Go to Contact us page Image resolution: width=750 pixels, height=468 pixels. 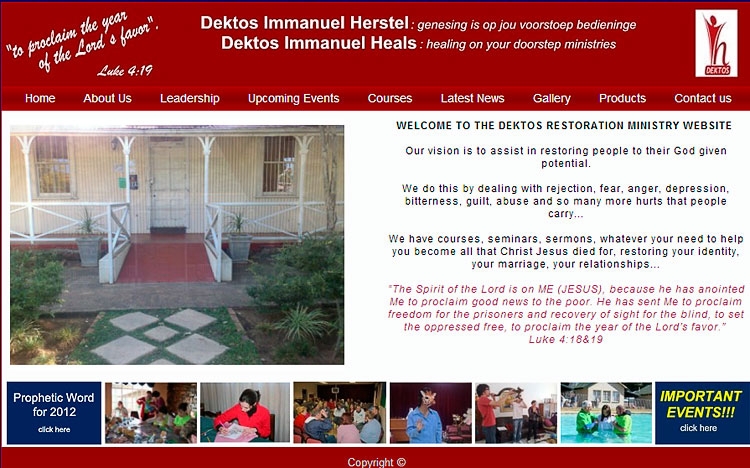[x=703, y=98]
